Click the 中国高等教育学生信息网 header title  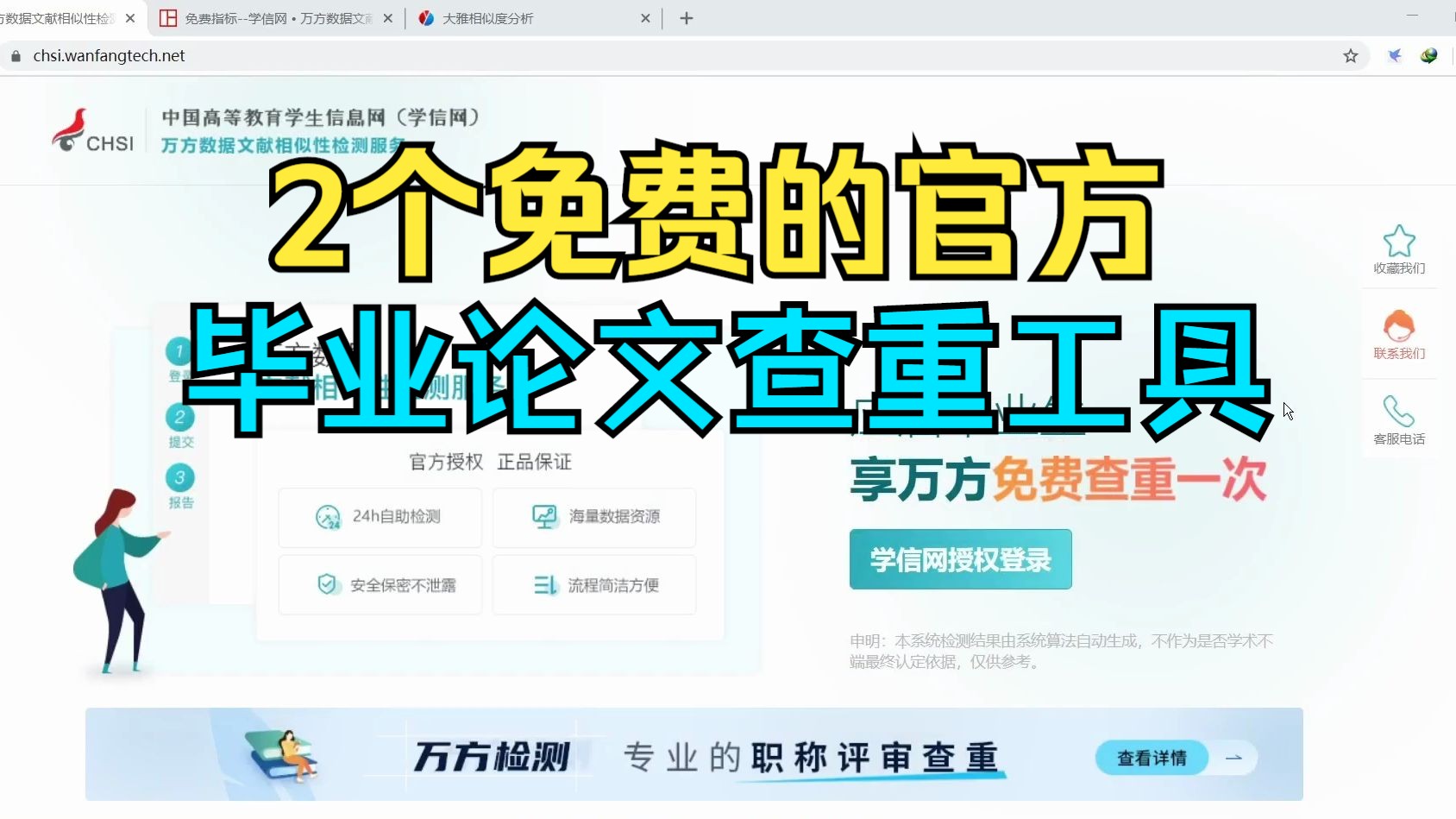(x=320, y=117)
